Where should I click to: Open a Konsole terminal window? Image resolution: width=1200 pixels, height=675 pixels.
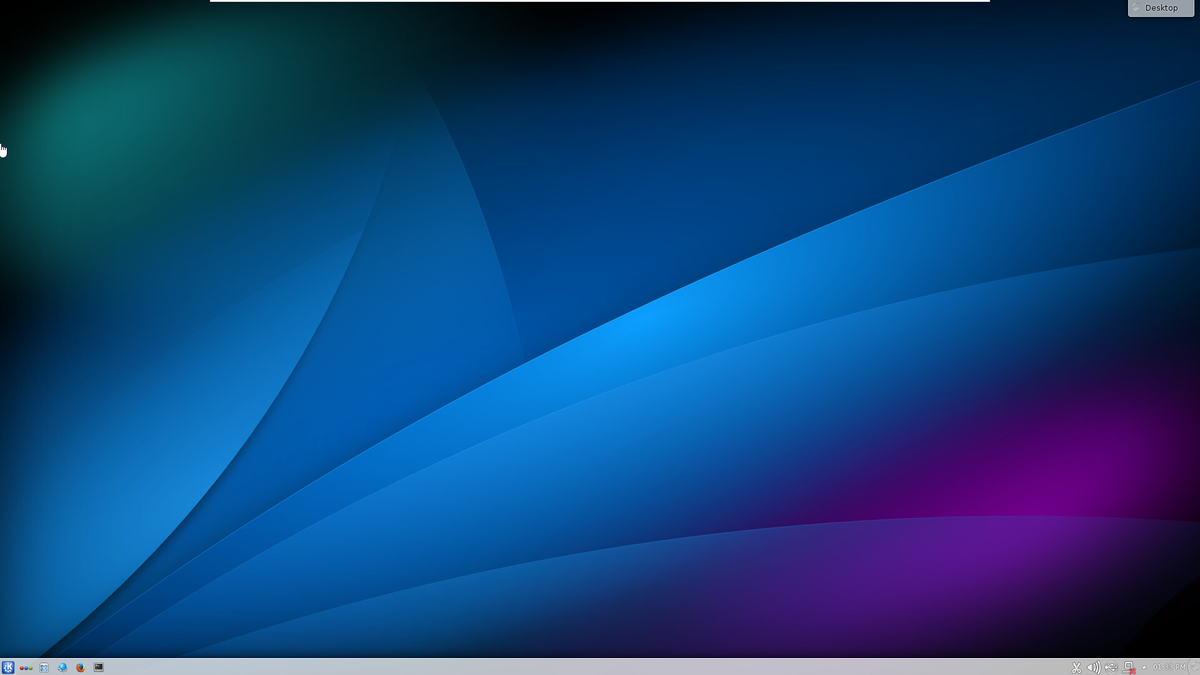[98, 667]
